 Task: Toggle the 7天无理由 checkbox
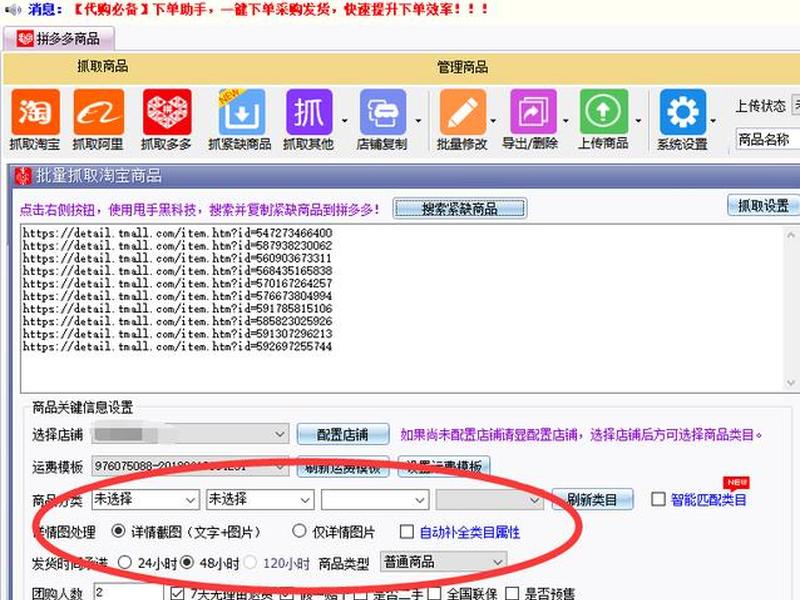[177, 593]
